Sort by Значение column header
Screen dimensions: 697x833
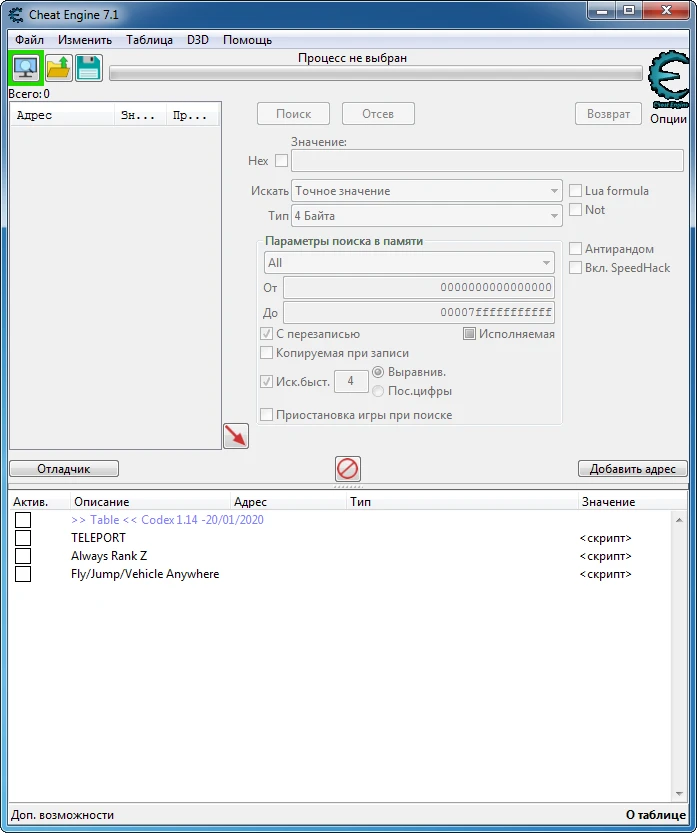pos(632,502)
